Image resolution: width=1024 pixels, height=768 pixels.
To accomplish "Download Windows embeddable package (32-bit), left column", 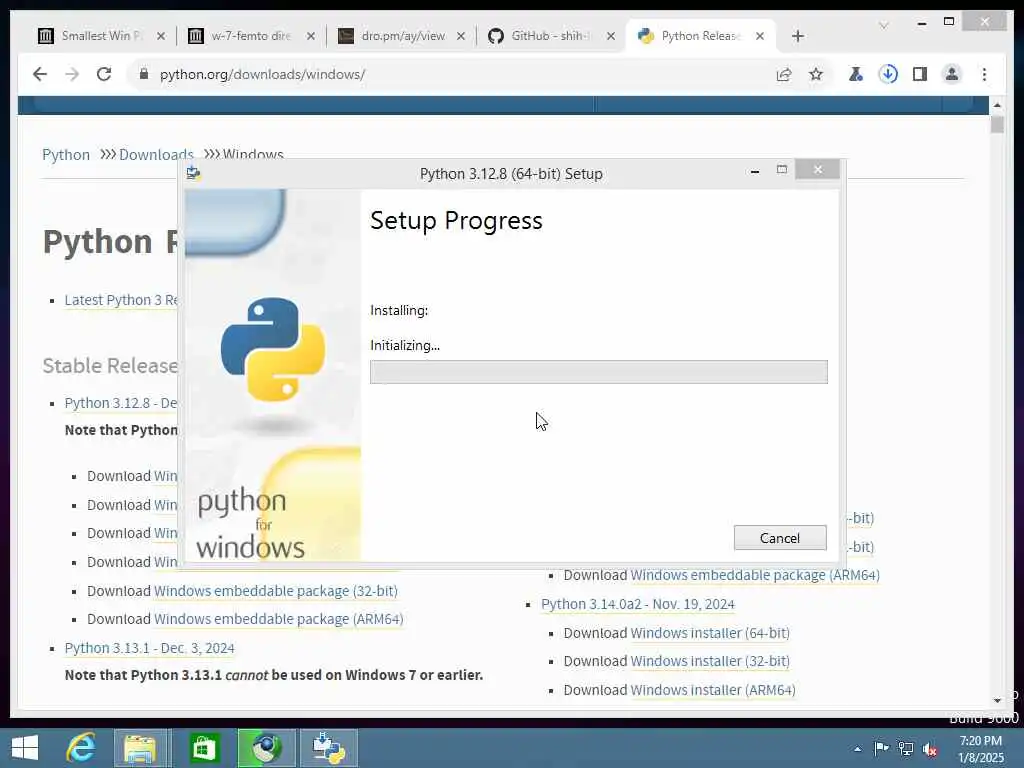I will (276, 591).
